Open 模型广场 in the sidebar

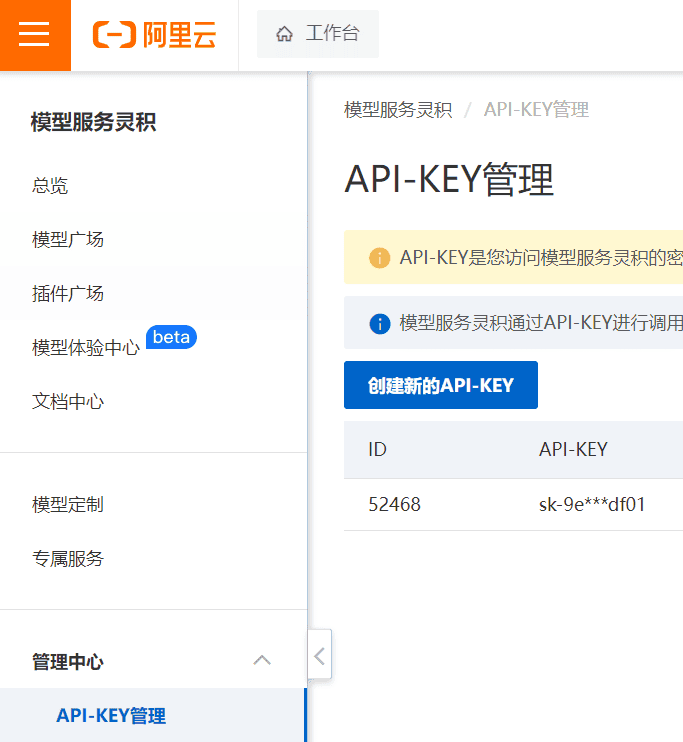68,239
